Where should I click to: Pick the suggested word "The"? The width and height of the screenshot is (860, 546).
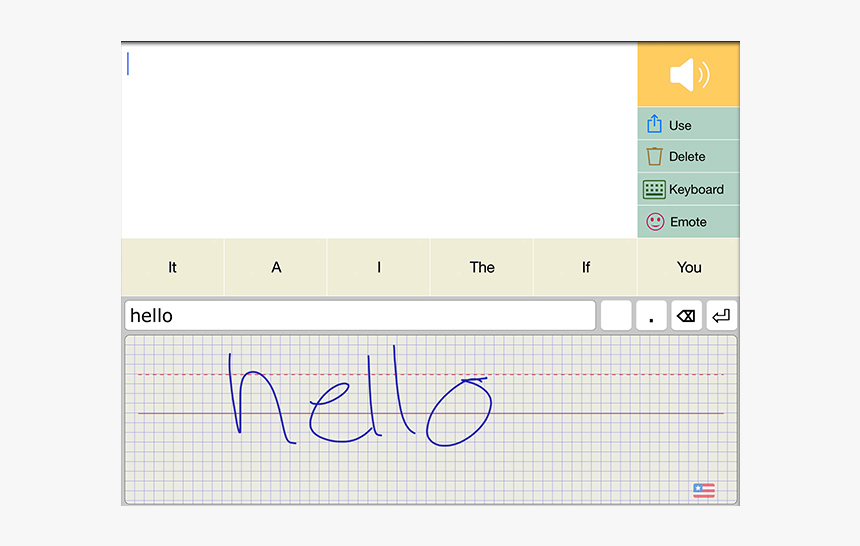pyautogui.click(x=482, y=267)
